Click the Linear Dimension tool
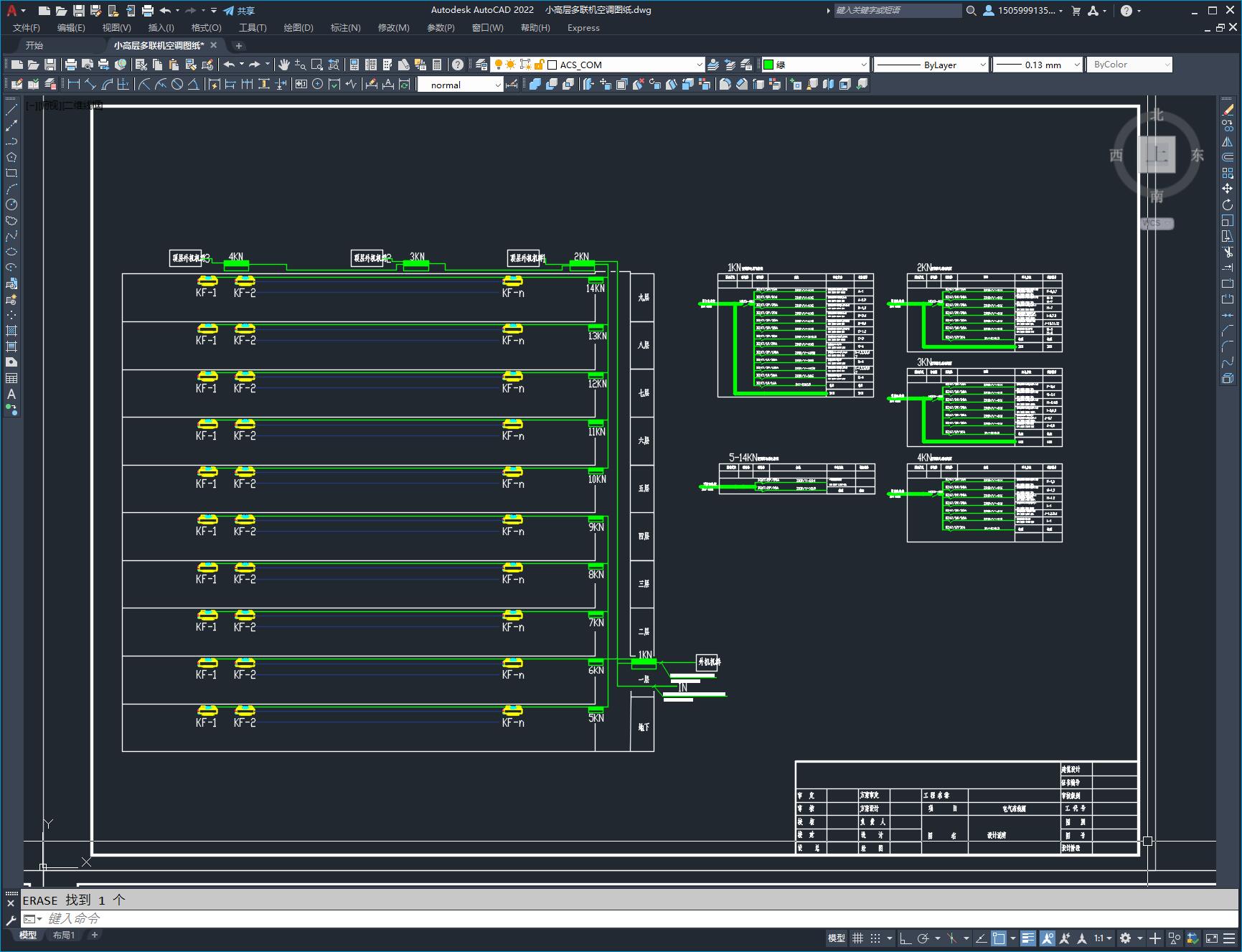 click(74, 84)
